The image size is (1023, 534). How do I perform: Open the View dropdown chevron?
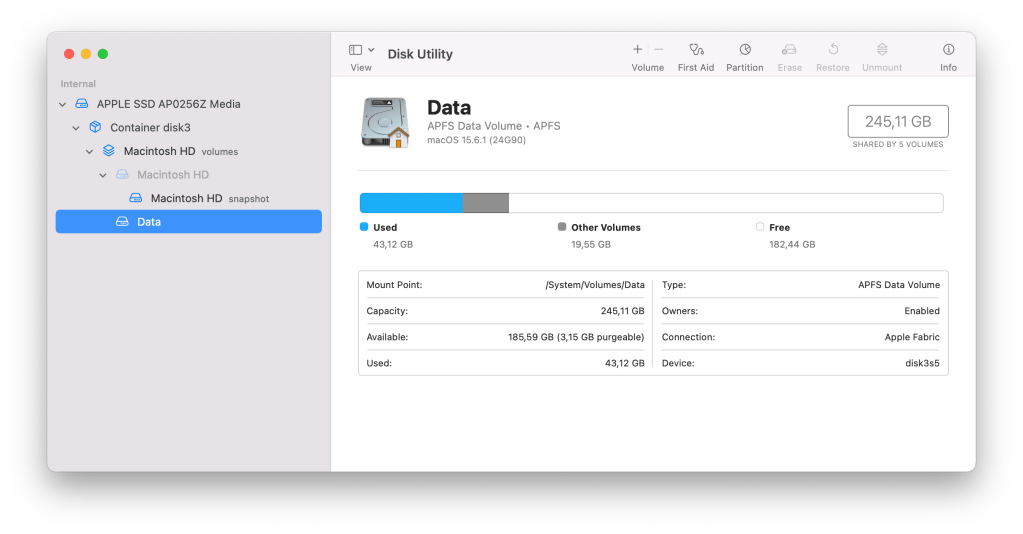[372, 50]
